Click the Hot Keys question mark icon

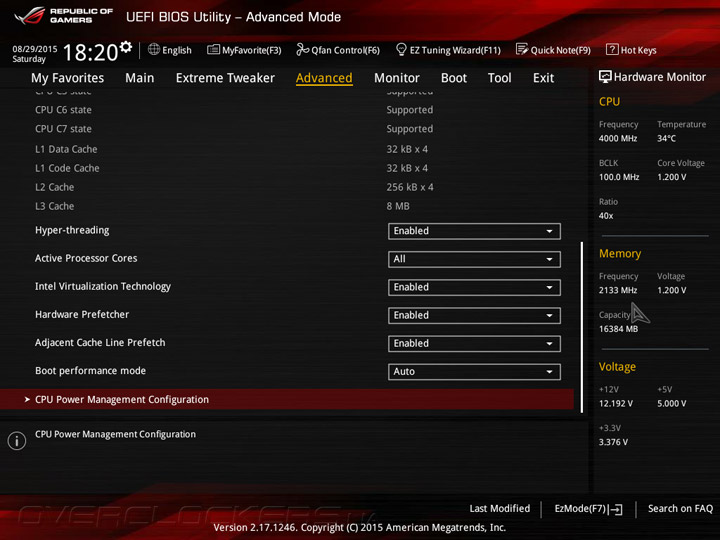point(612,49)
